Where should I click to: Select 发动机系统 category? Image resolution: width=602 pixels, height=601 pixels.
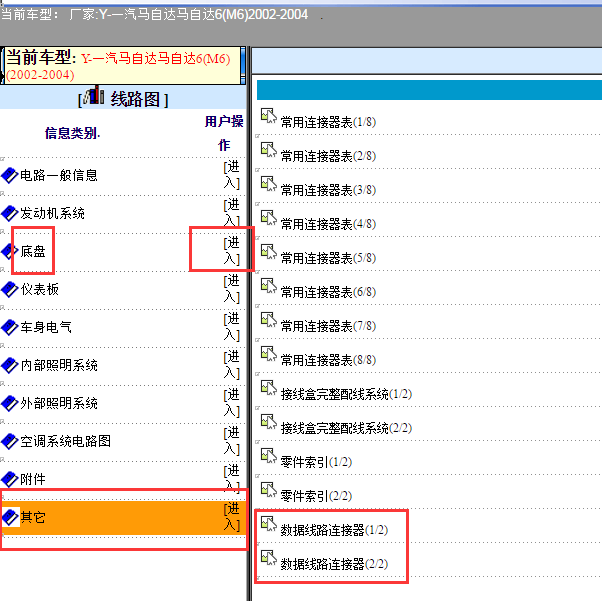(x=52, y=214)
